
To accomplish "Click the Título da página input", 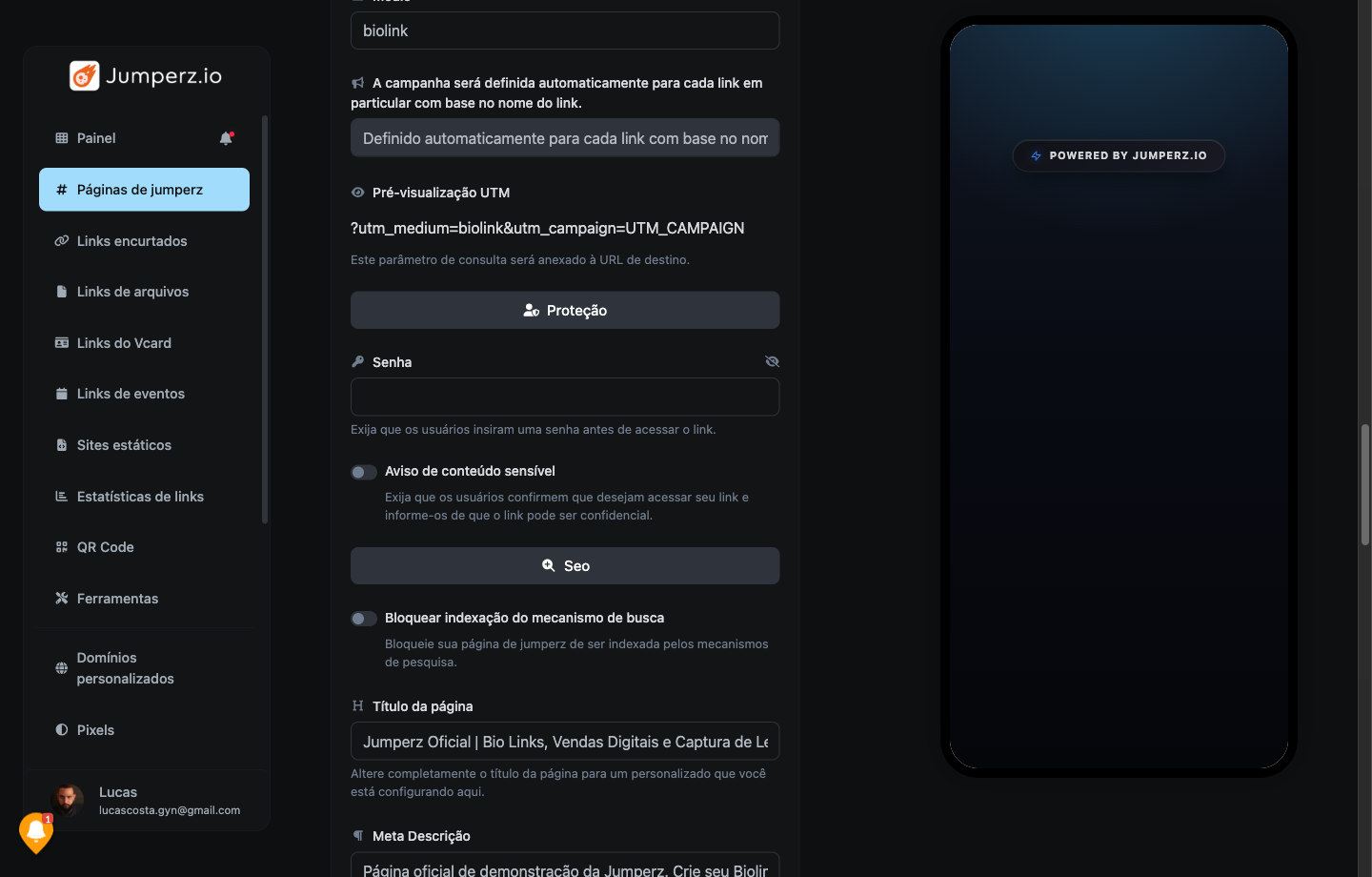I will point(565,741).
